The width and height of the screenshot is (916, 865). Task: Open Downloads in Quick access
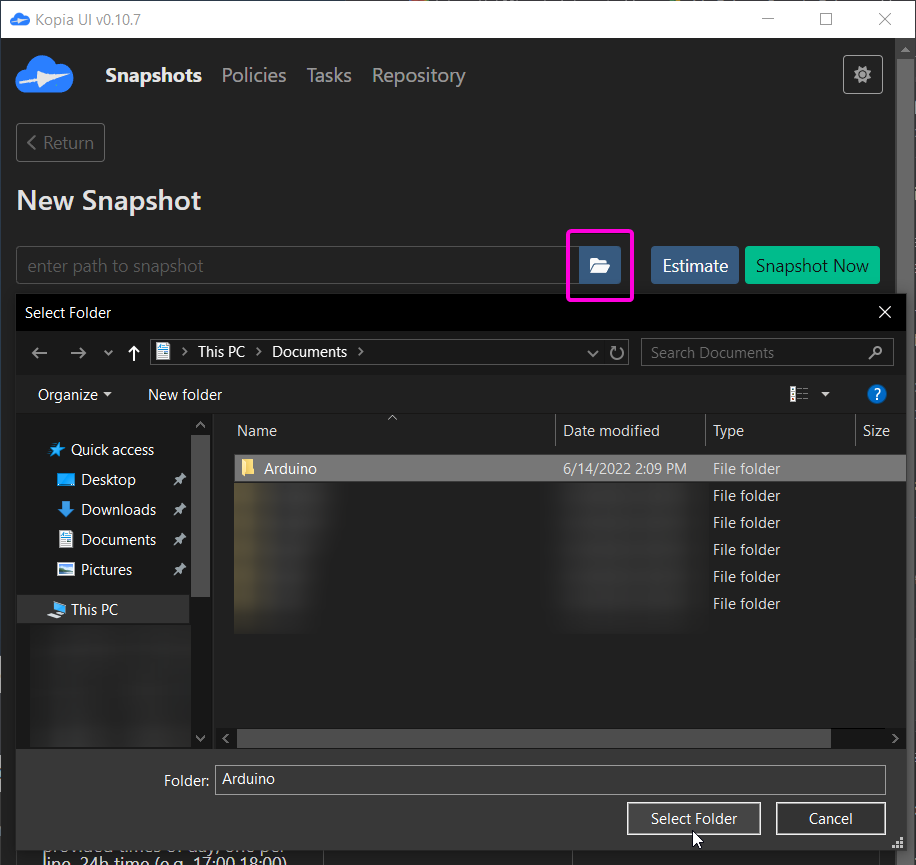(x=107, y=509)
